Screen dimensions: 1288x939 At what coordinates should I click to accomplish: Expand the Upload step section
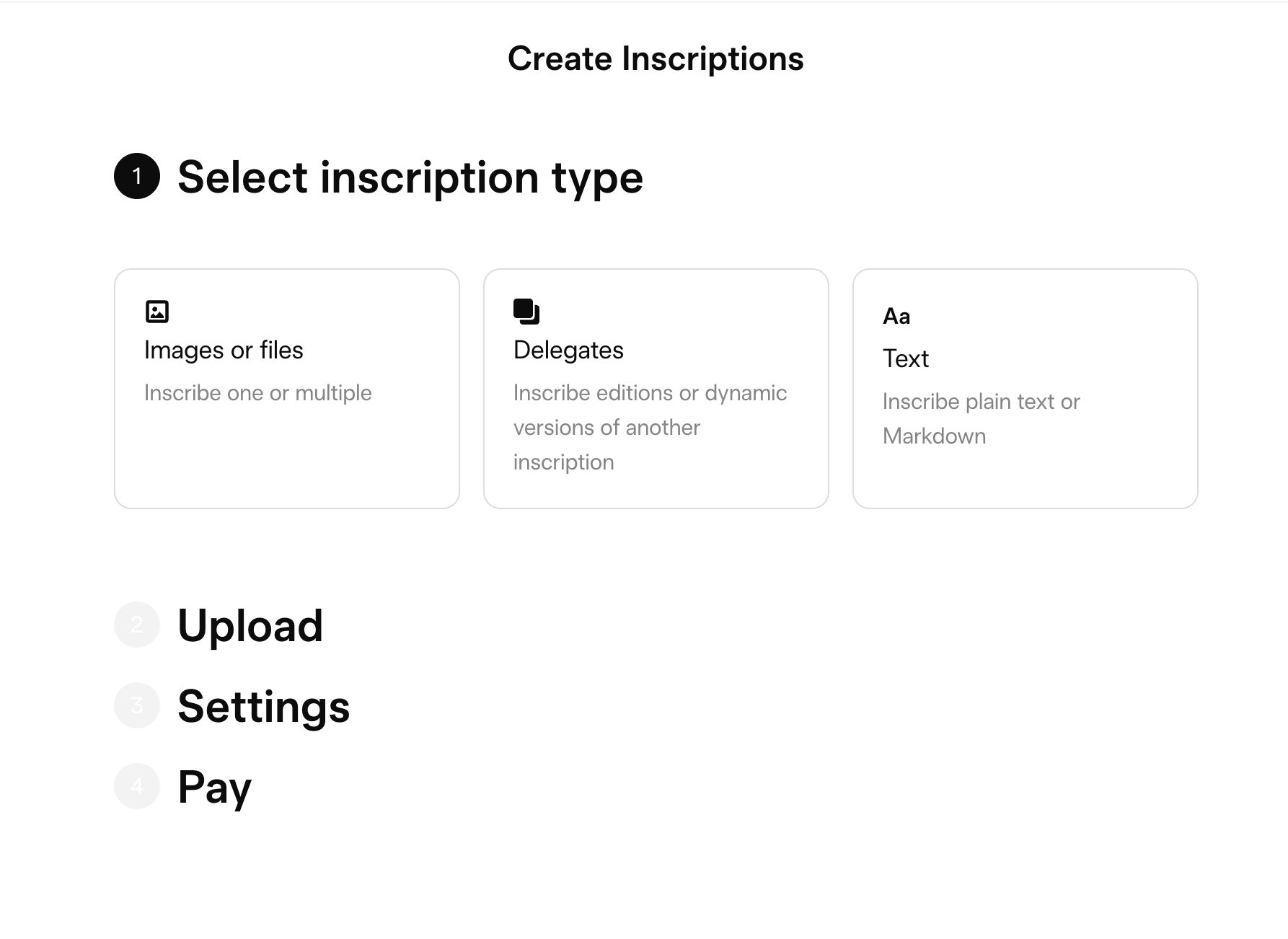click(x=250, y=625)
